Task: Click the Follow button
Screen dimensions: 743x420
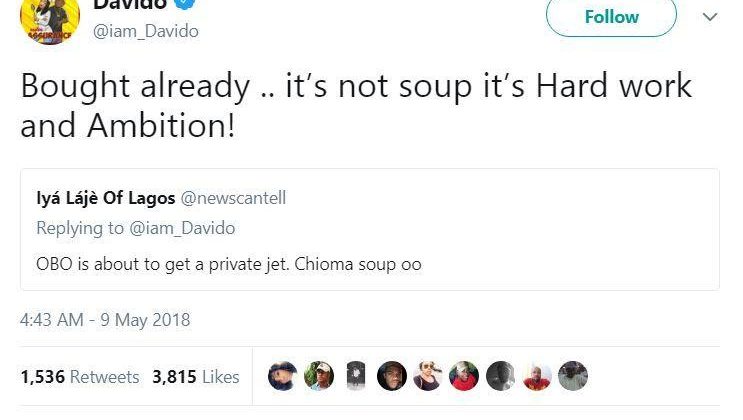Action: (611, 17)
